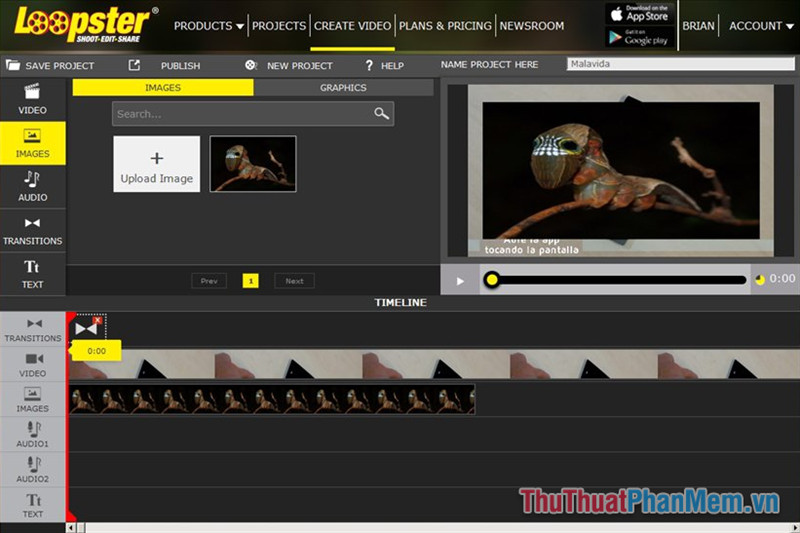The width and height of the screenshot is (800, 533).
Task: Click the Prev page button
Action: coord(209,281)
